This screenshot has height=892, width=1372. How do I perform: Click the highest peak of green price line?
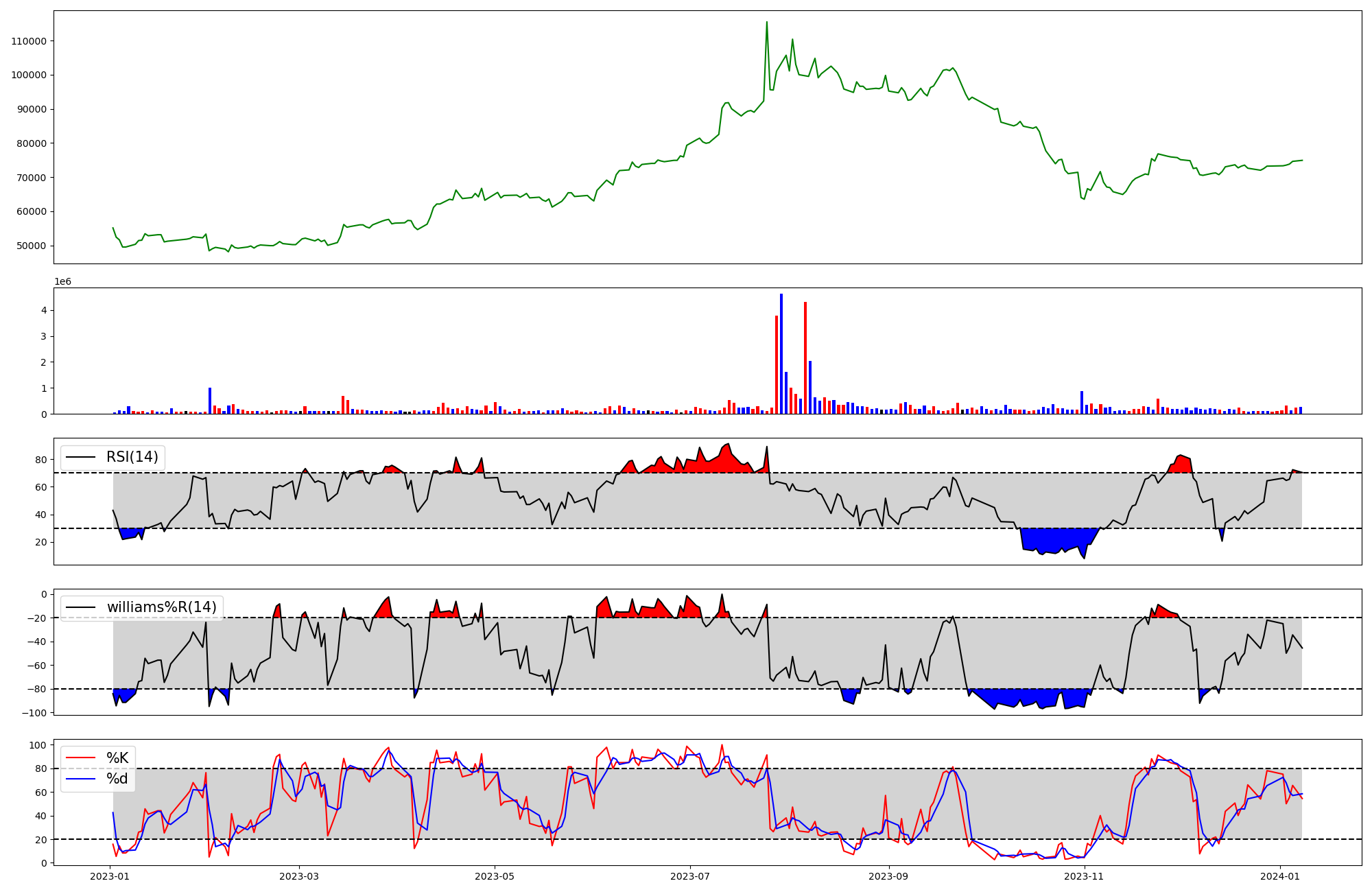pos(766,23)
